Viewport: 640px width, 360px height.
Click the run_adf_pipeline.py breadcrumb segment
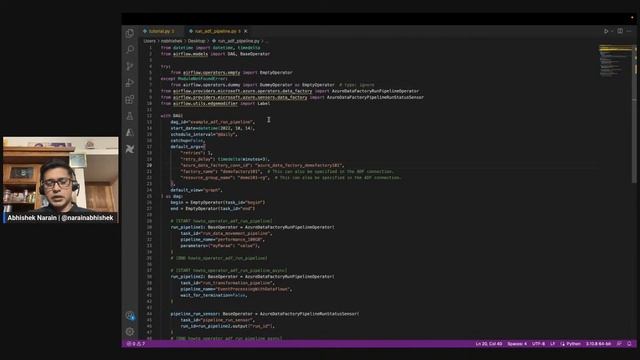click(239, 41)
